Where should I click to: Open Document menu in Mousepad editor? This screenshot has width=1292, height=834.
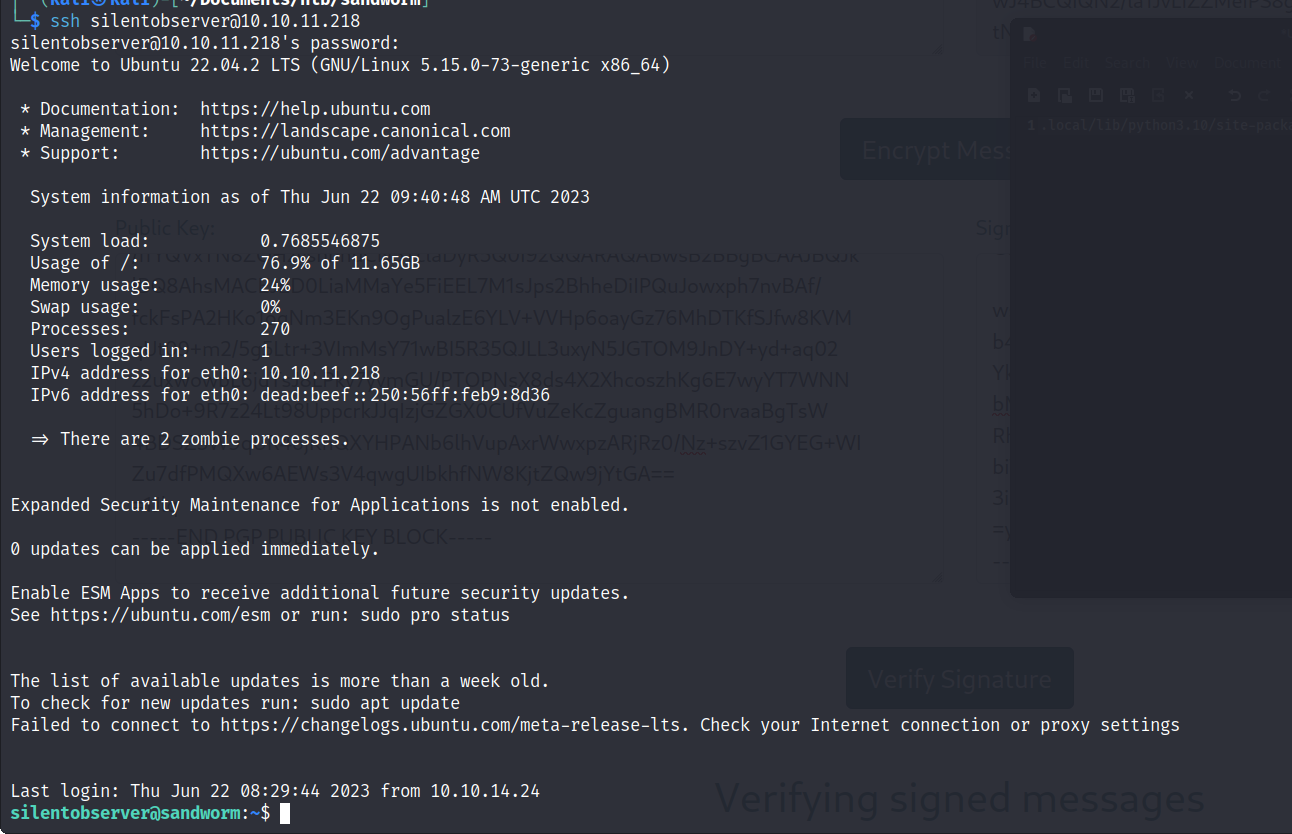pyautogui.click(x=1248, y=62)
